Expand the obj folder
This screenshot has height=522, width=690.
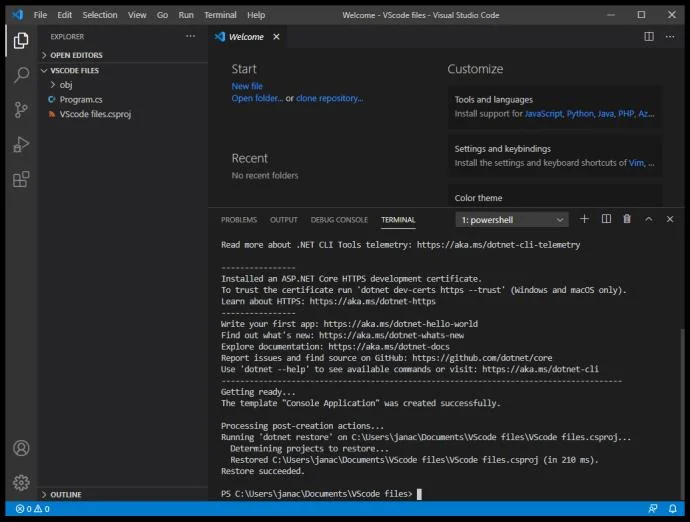pos(123,85)
